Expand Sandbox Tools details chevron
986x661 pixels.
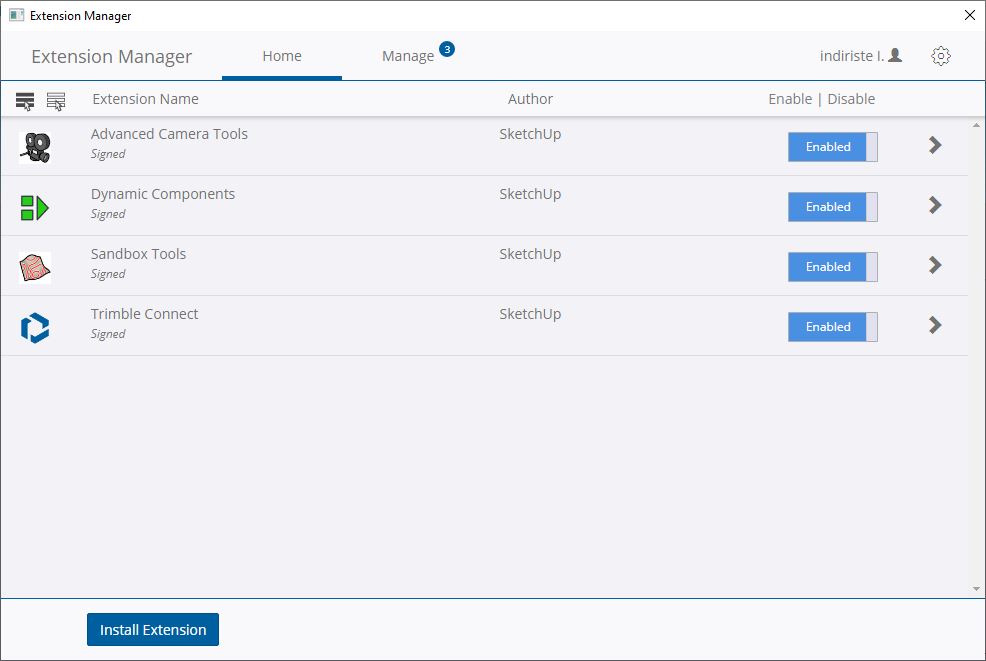pyautogui.click(x=935, y=265)
